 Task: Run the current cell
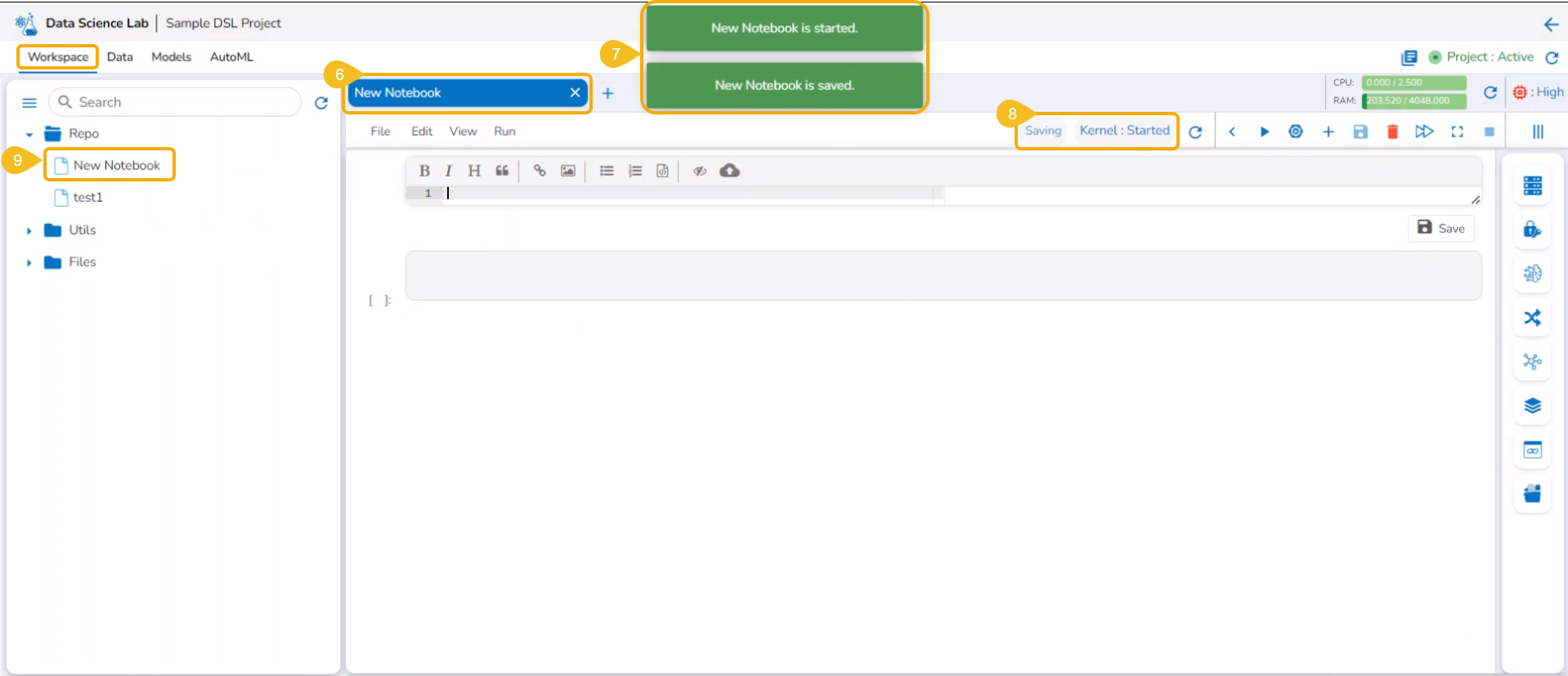[1264, 132]
